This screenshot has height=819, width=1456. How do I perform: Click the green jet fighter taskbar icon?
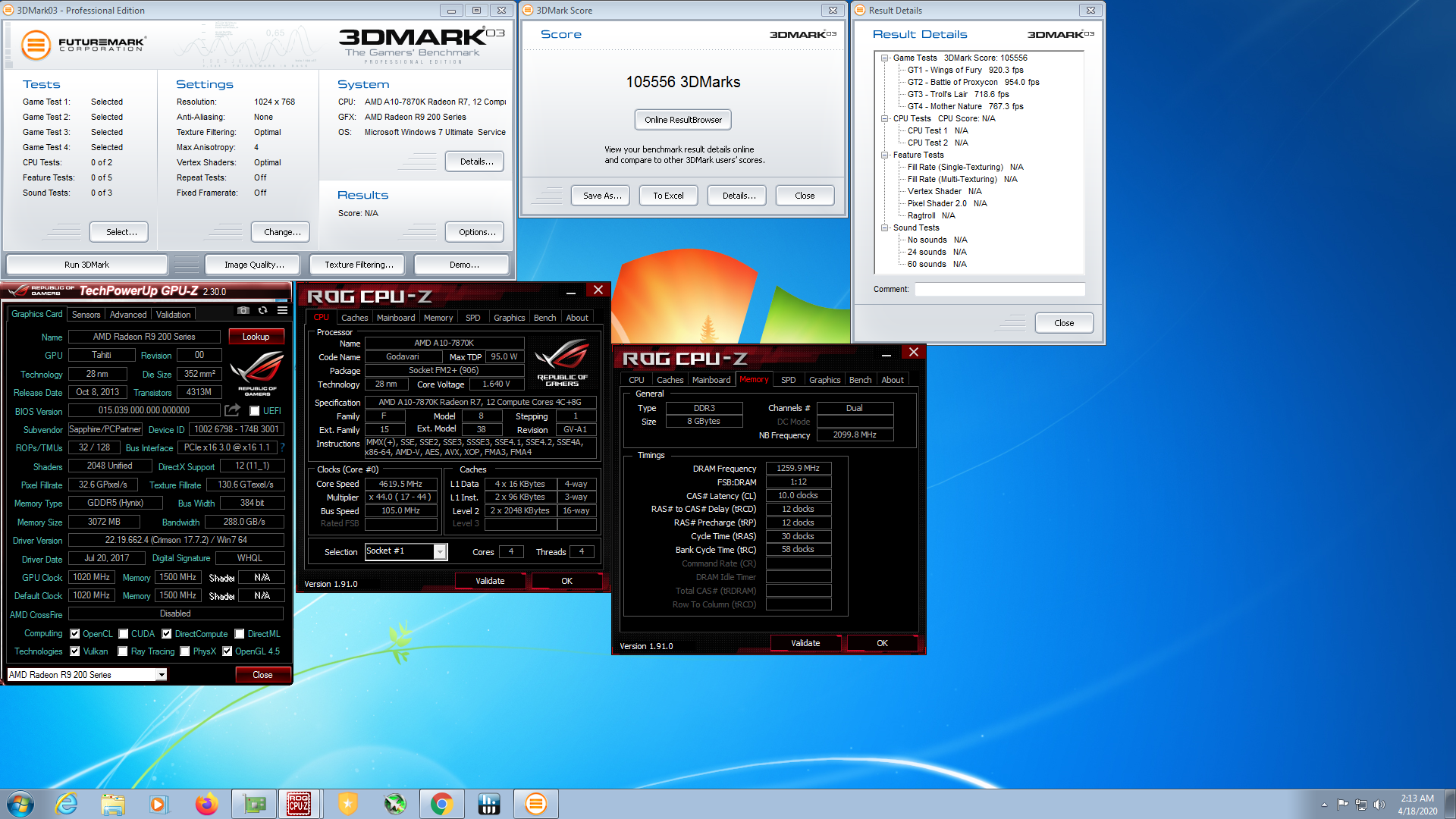tap(394, 804)
